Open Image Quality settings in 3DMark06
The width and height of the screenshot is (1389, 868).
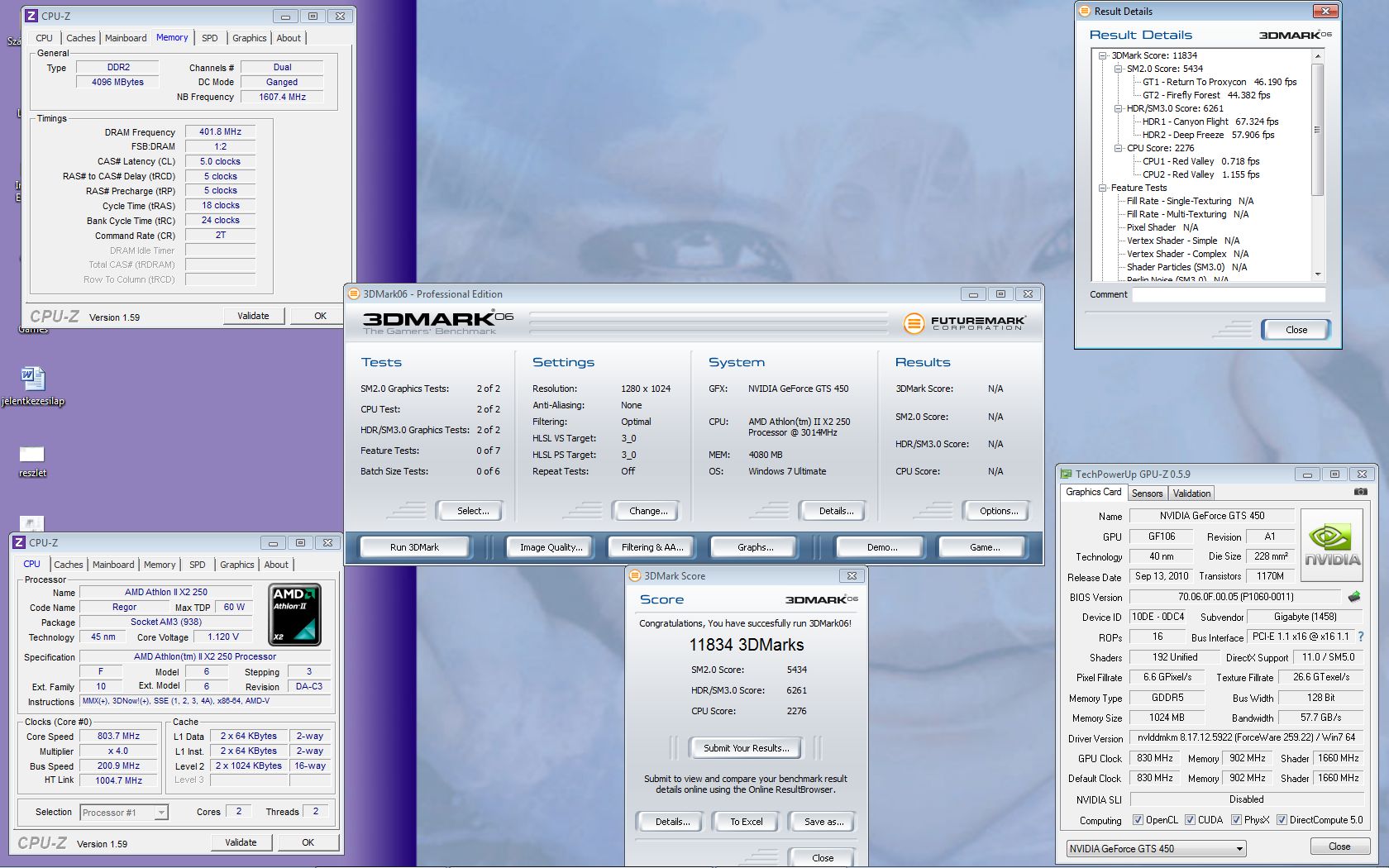pos(551,547)
